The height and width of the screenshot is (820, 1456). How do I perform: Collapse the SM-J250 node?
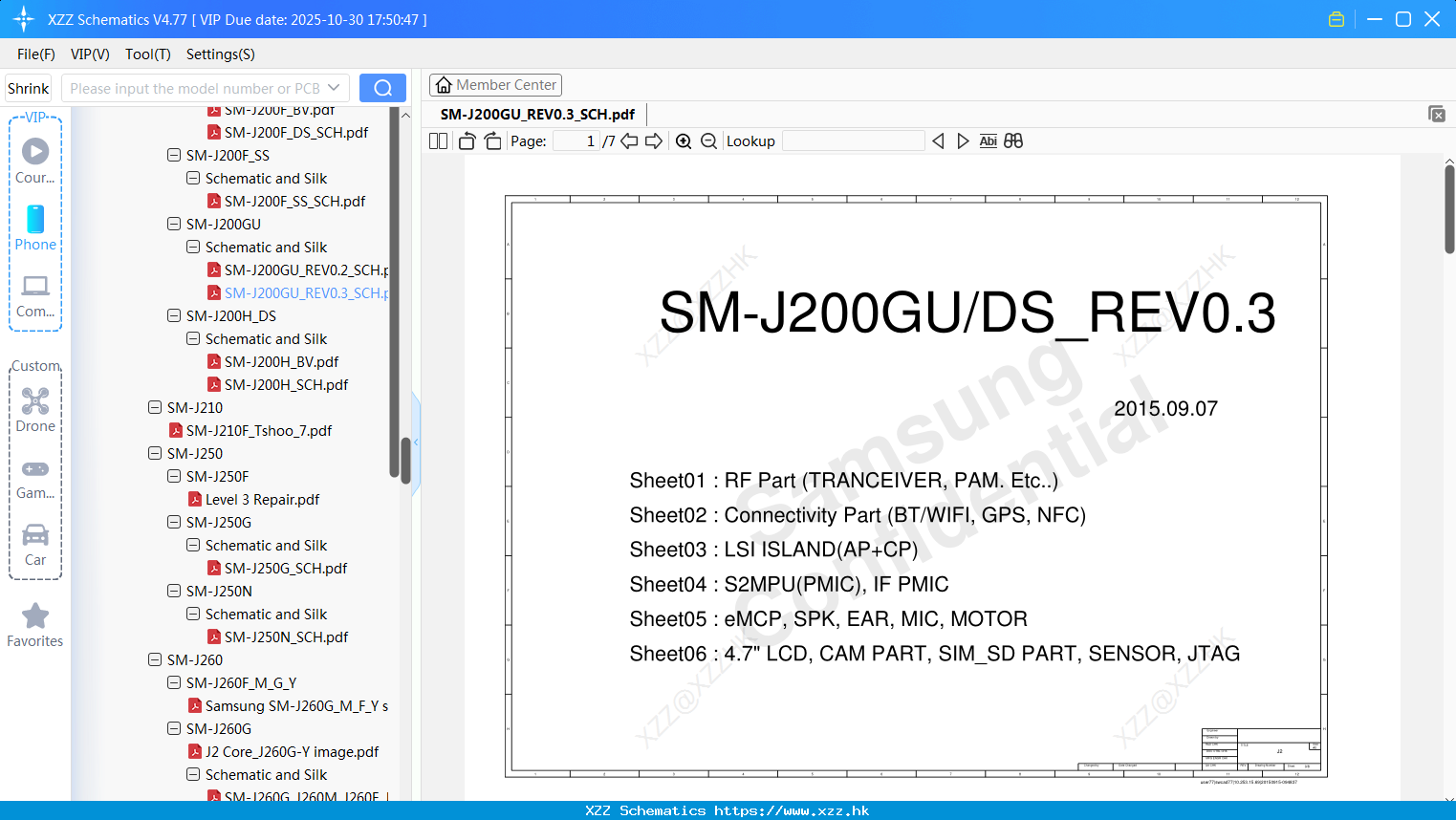[155, 453]
